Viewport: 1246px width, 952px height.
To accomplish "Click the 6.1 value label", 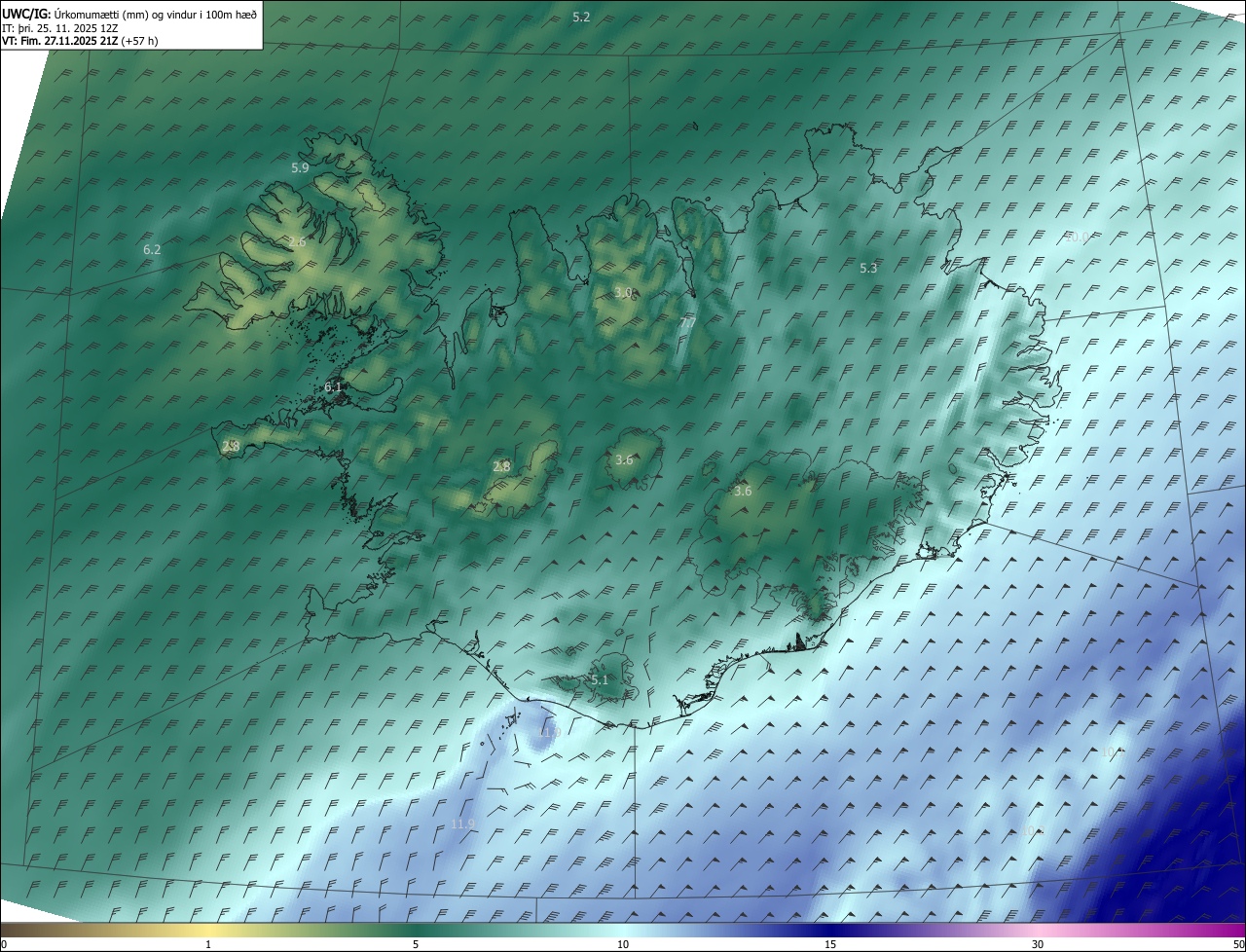I will [x=333, y=386].
